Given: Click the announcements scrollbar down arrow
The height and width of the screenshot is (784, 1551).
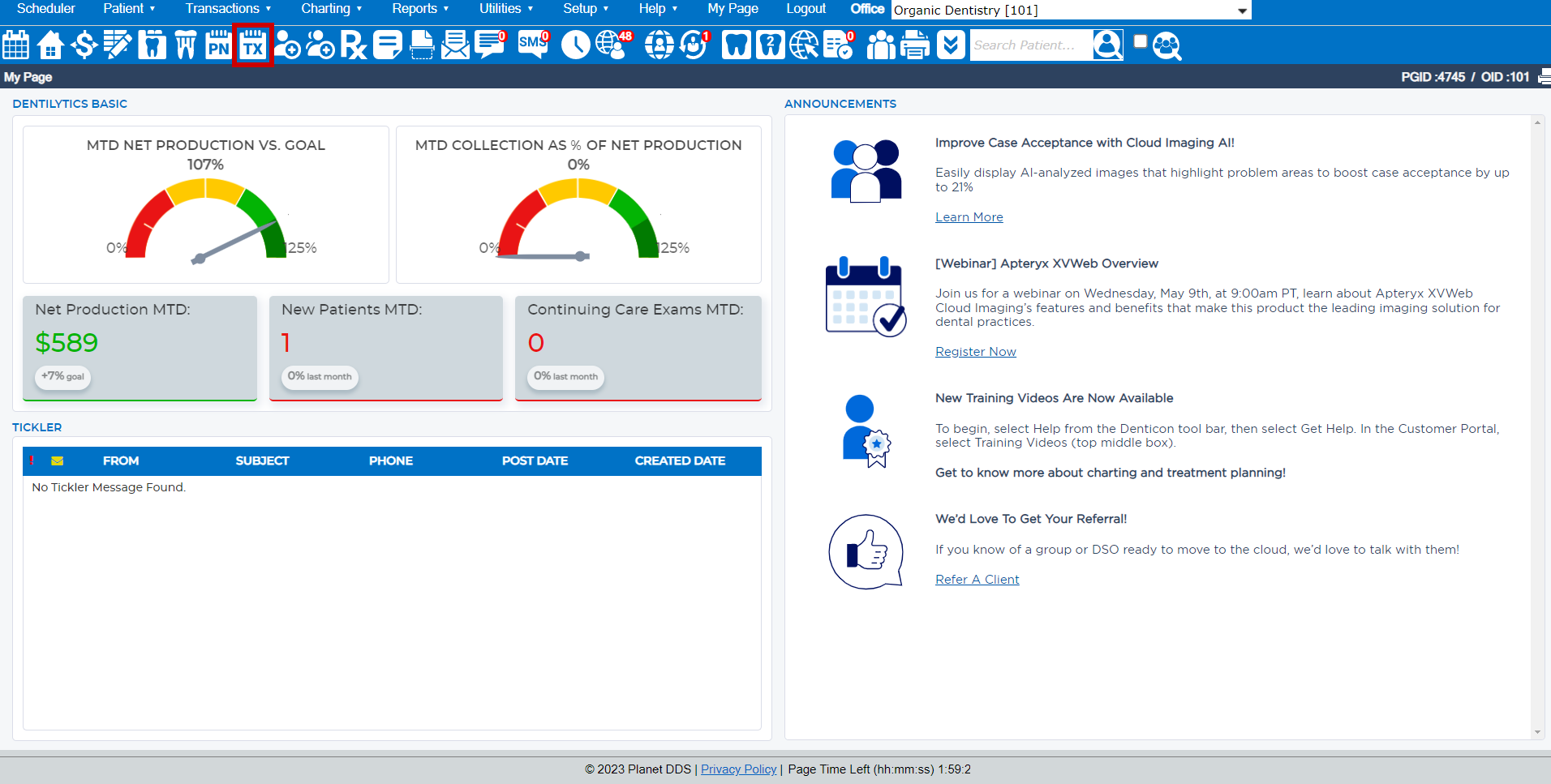Looking at the screenshot, I should [x=1537, y=732].
